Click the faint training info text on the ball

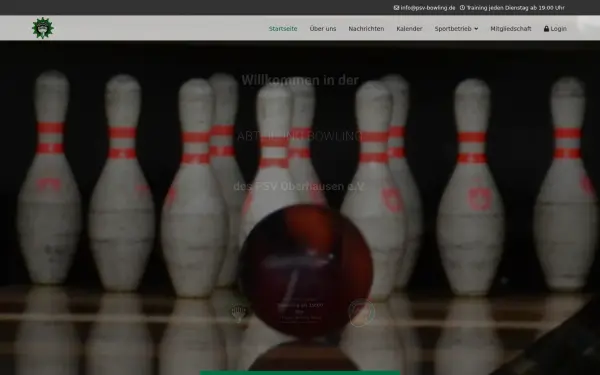click(300, 311)
